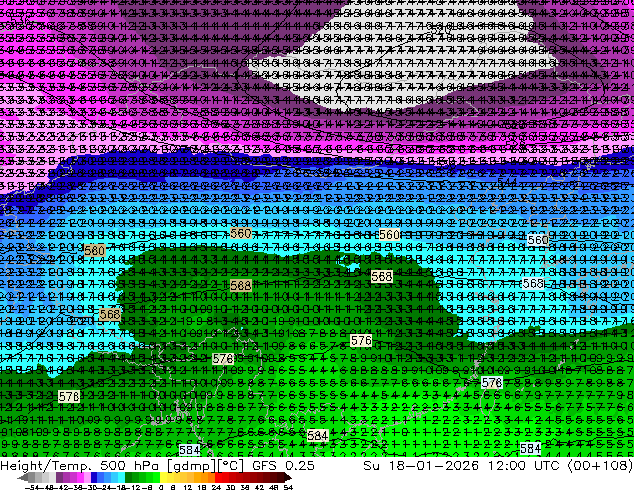634x490 pixels.
Task: Click the rightmost 584 contour label
Action: [530, 448]
